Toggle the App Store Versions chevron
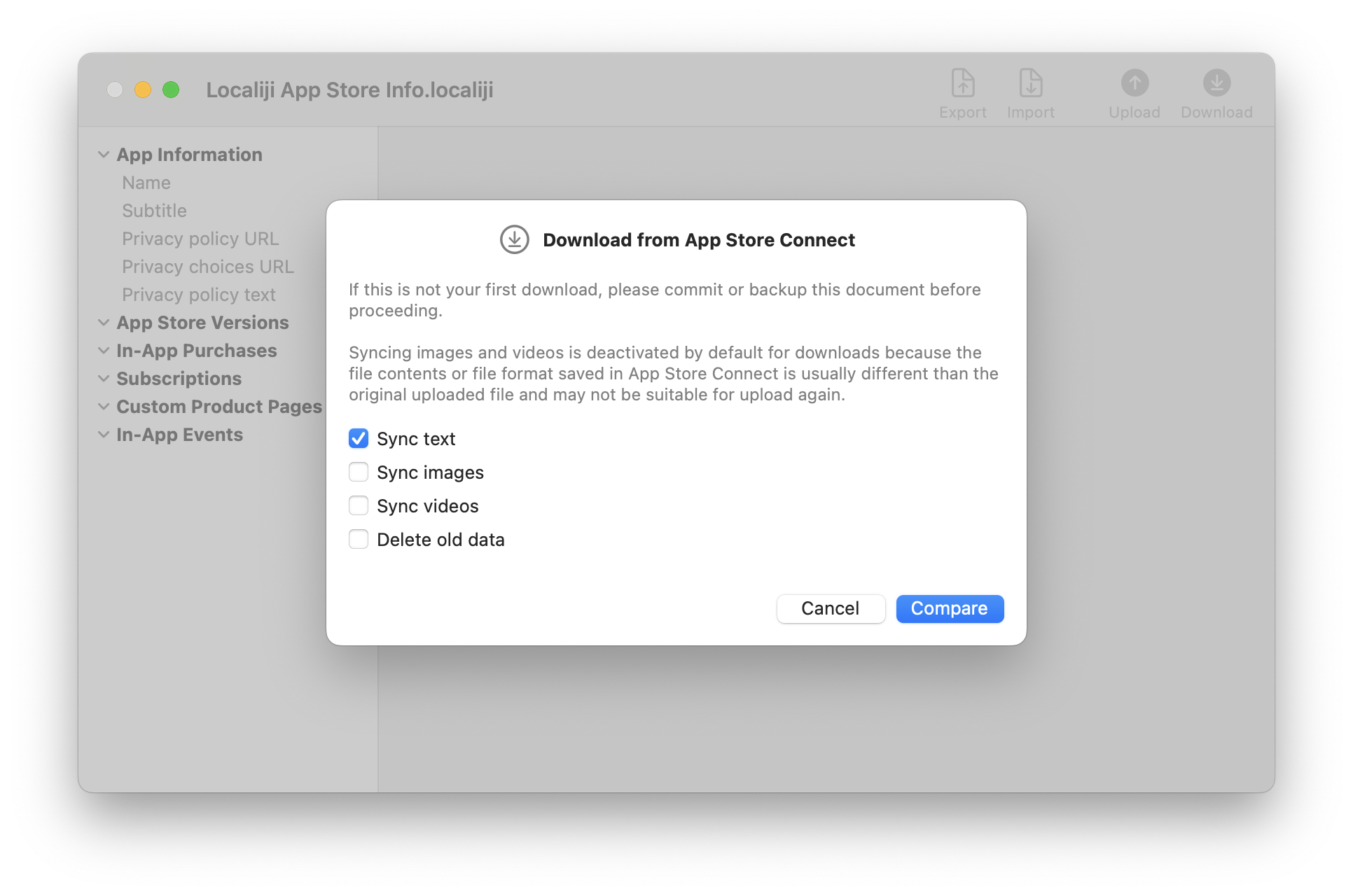Screen dimensions: 1353x896 [104, 323]
